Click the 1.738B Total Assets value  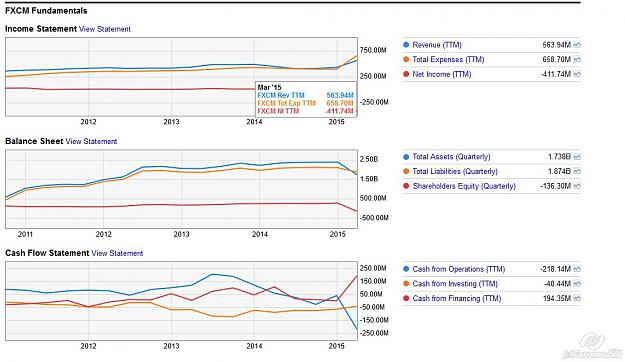click(559, 157)
